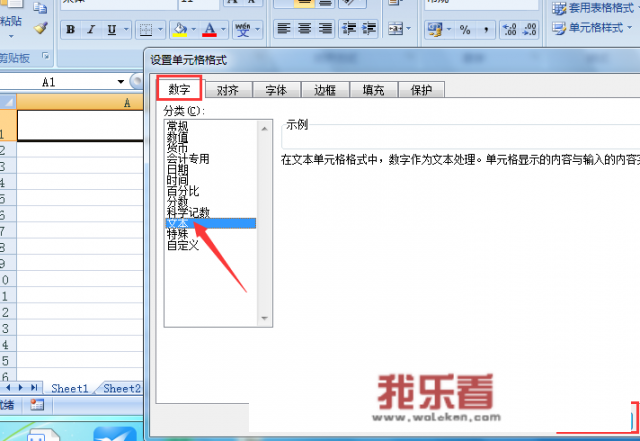Click category list scroll-down arrow
This screenshot has width=640, height=441.
(x=264, y=318)
